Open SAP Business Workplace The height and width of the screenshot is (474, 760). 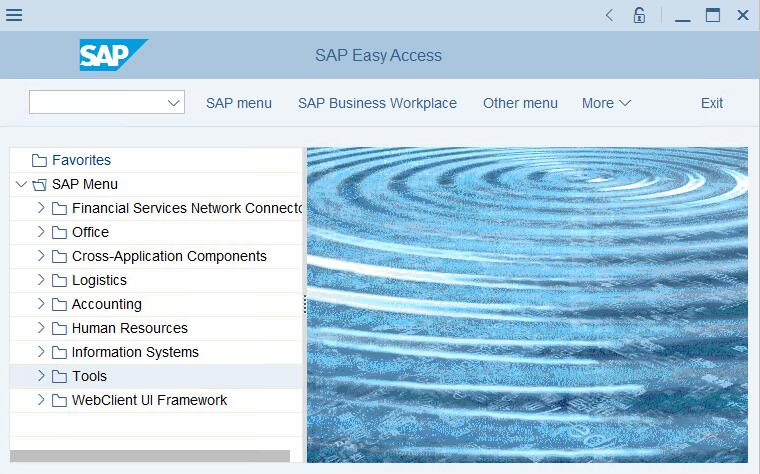click(377, 103)
